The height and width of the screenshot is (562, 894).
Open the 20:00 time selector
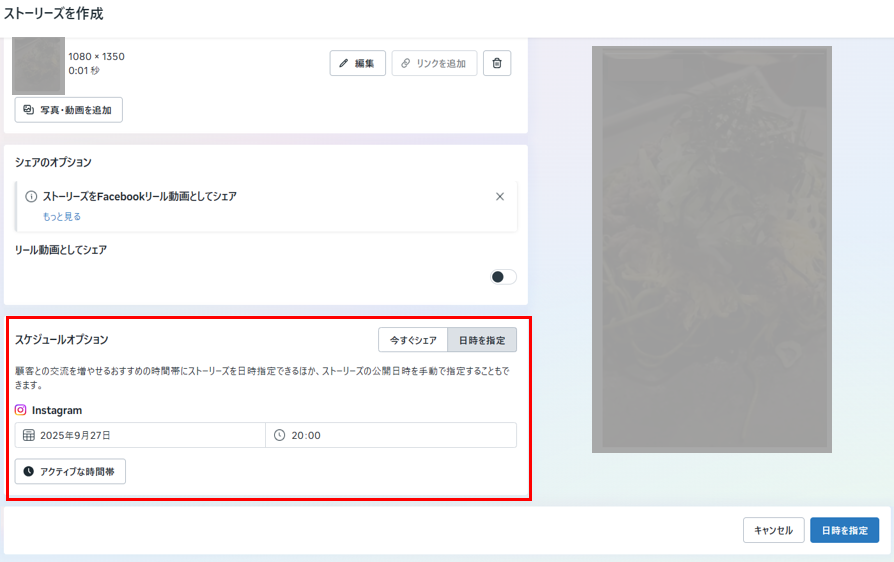click(391, 435)
